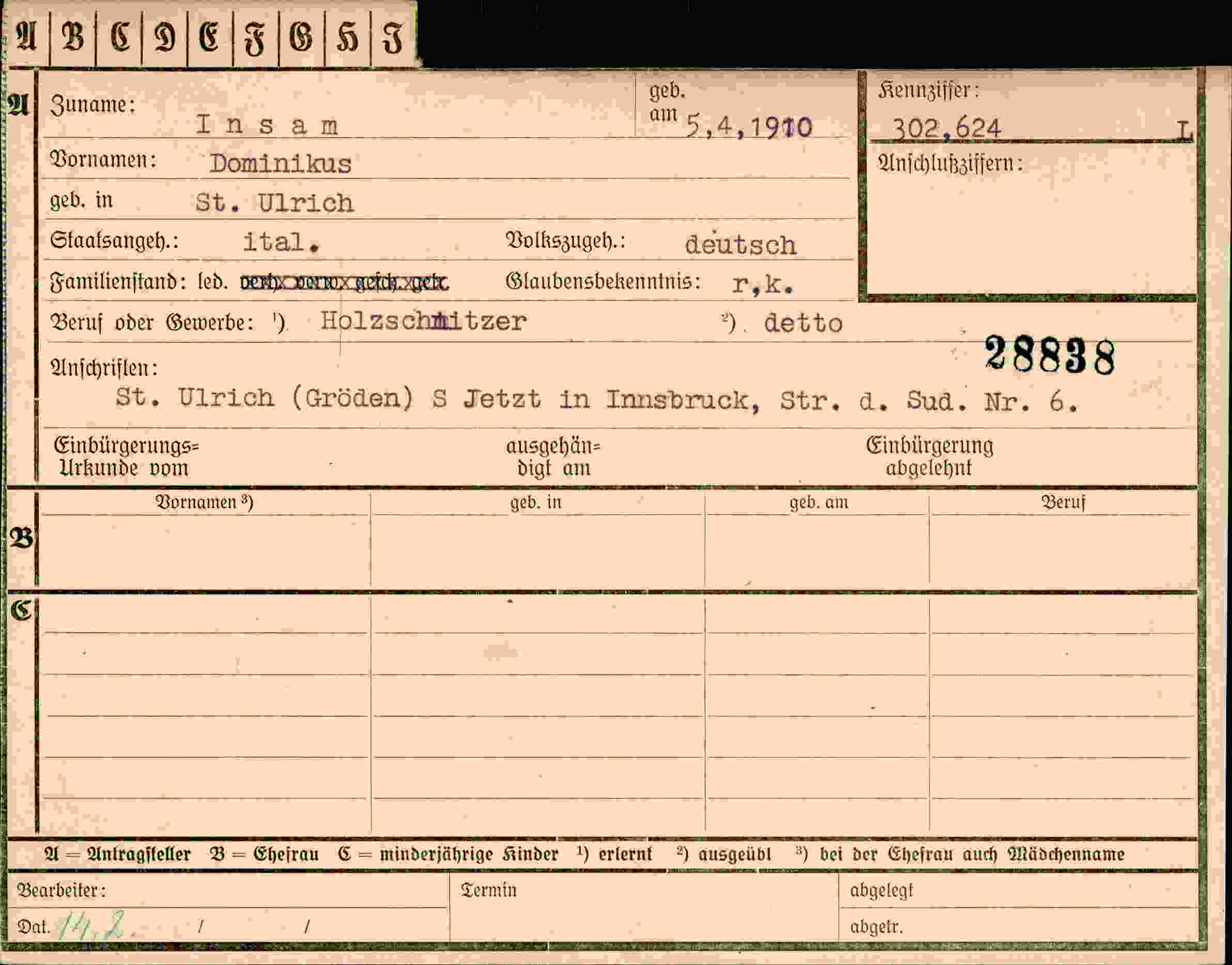1232x965 pixels.
Task: Click the 'Anschriften:' label
Action: pos(104,368)
